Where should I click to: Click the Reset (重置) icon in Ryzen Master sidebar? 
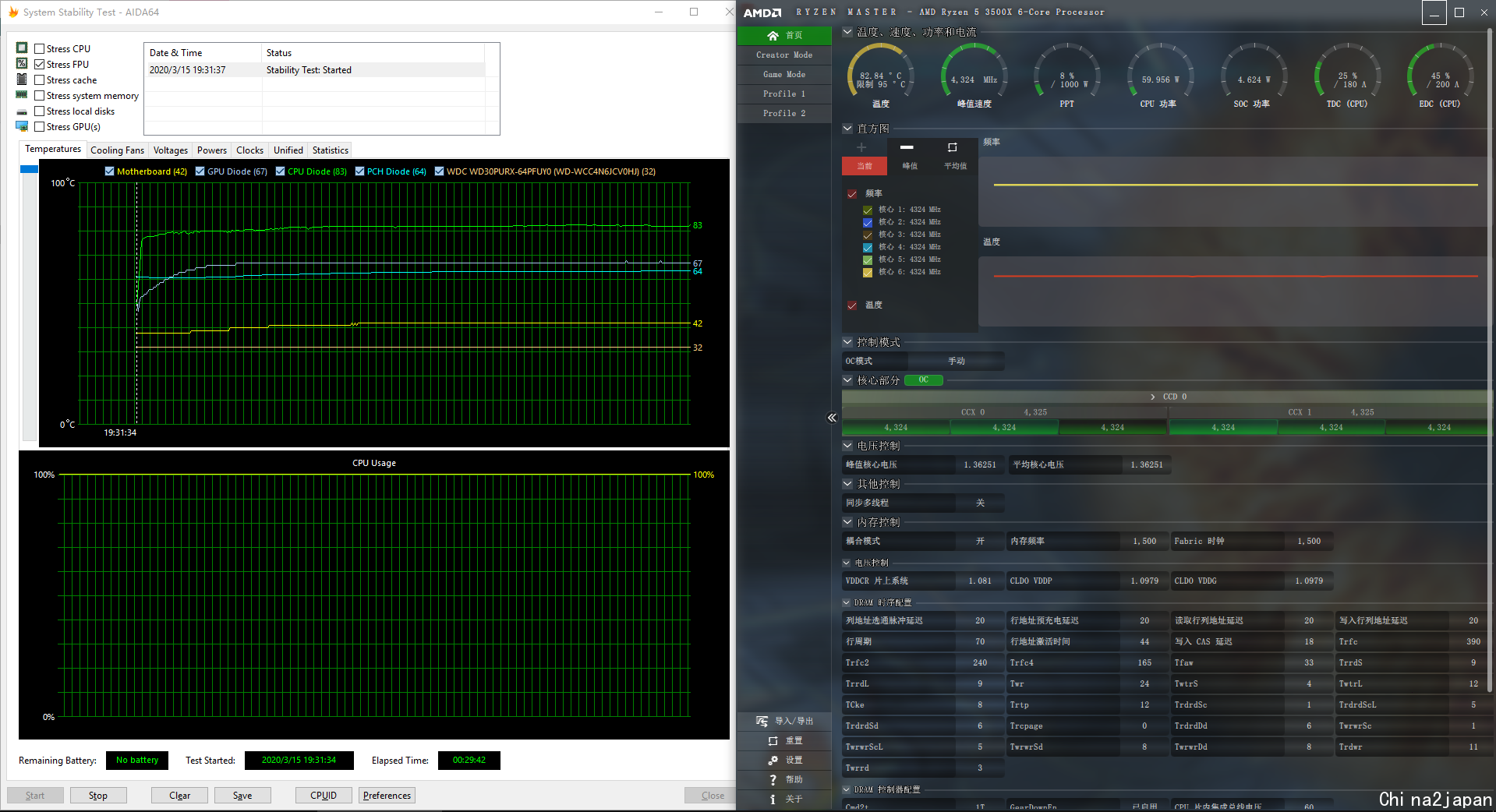[773, 740]
